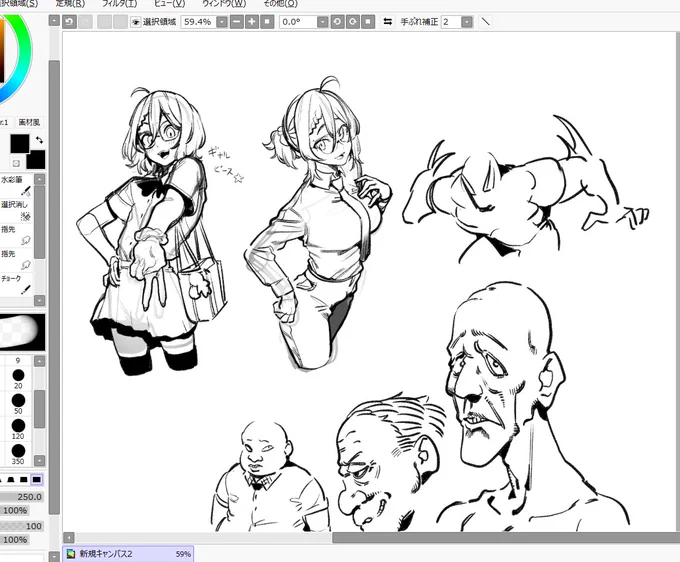Click the horizontal canvas scrollbar thumb
The height and width of the screenshot is (562, 680).
pos(506,537)
